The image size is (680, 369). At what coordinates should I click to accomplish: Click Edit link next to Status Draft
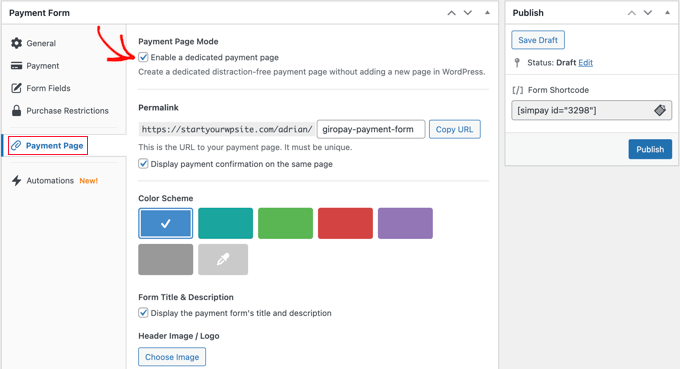tap(585, 62)
